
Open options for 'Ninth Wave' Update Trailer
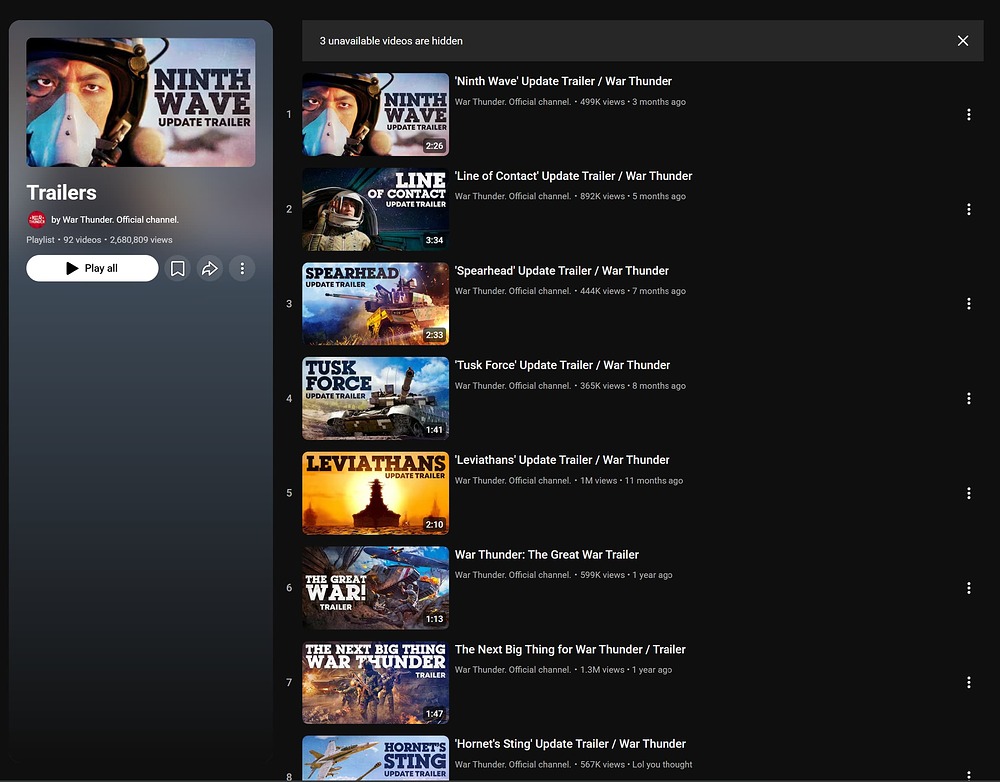[x=968, y=114]
